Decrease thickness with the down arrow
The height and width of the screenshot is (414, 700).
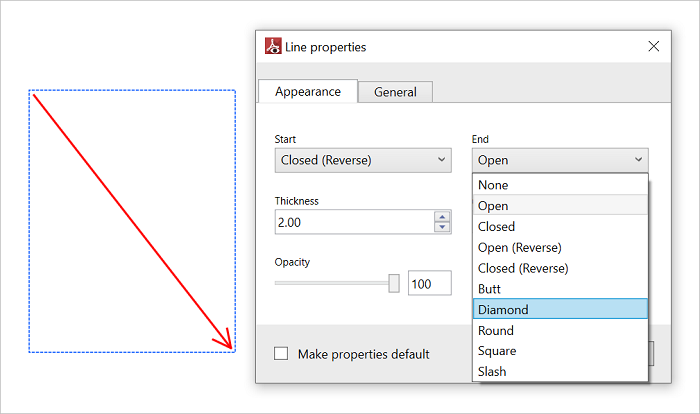(x=442, y=227)
